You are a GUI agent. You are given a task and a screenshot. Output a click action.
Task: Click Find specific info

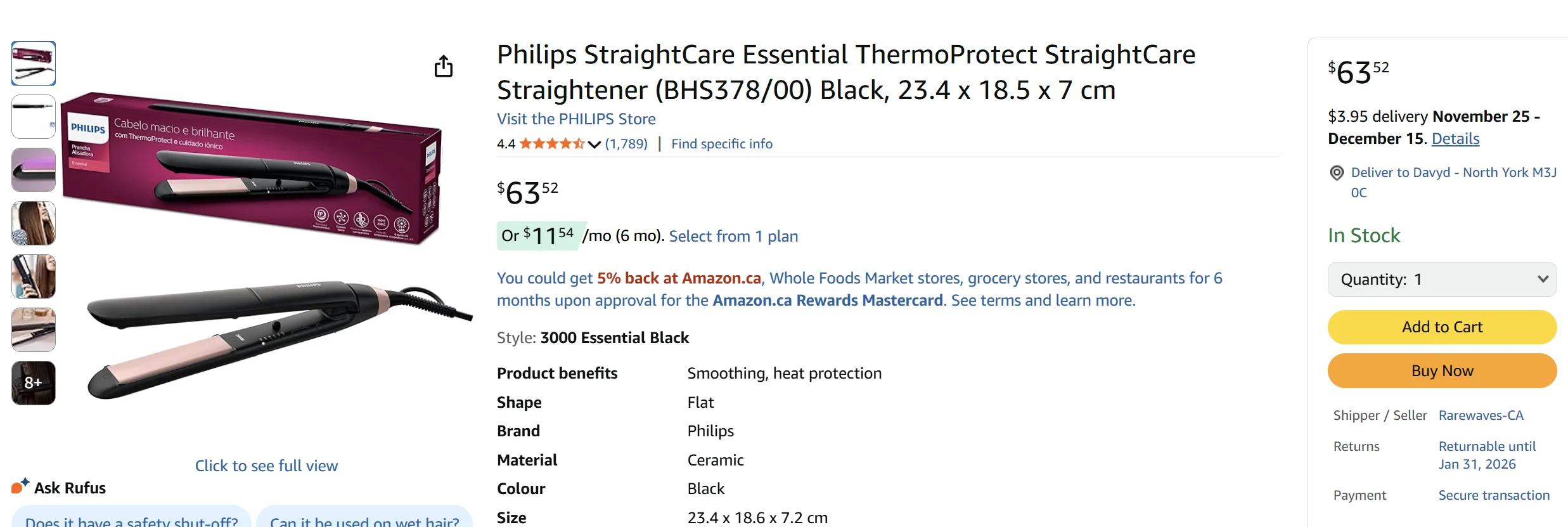click(x=722, y=143)
